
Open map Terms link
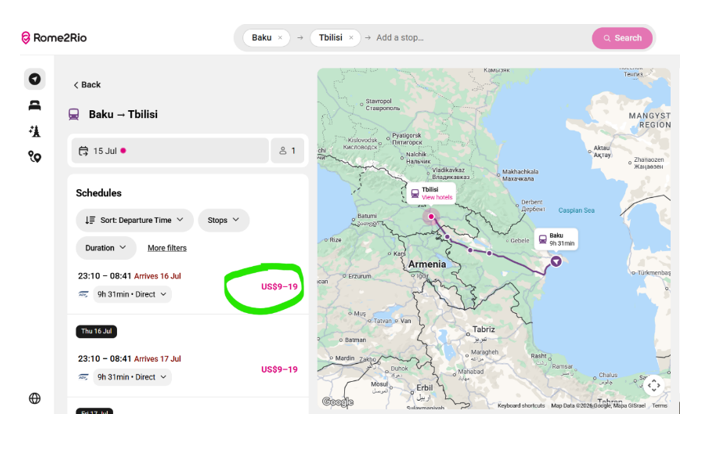pos(659,405)
